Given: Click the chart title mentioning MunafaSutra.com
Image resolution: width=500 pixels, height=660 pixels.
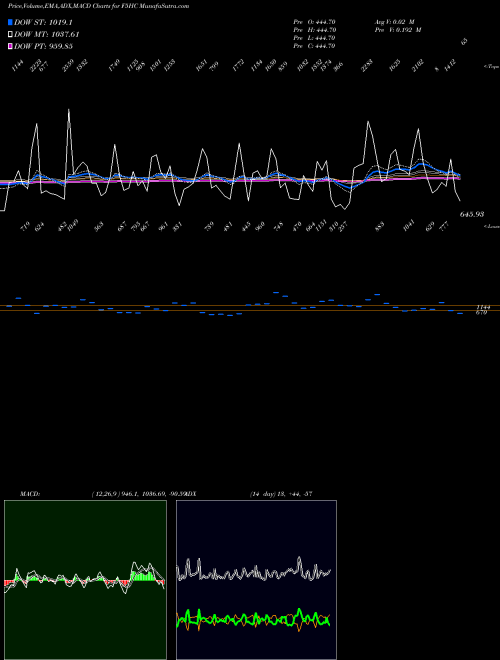Looking at the screenshot, I should (98, 6).
